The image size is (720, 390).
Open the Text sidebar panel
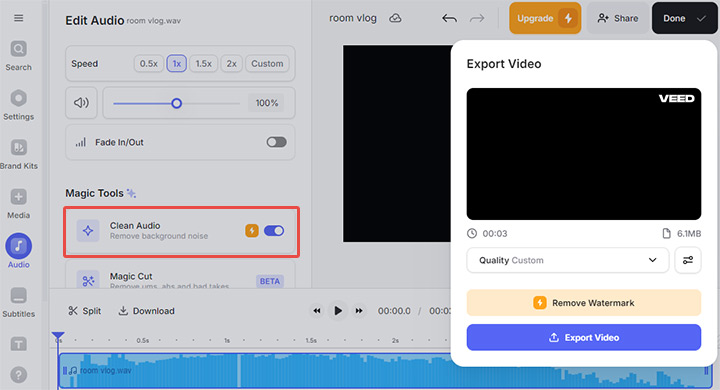coord(18,344)
